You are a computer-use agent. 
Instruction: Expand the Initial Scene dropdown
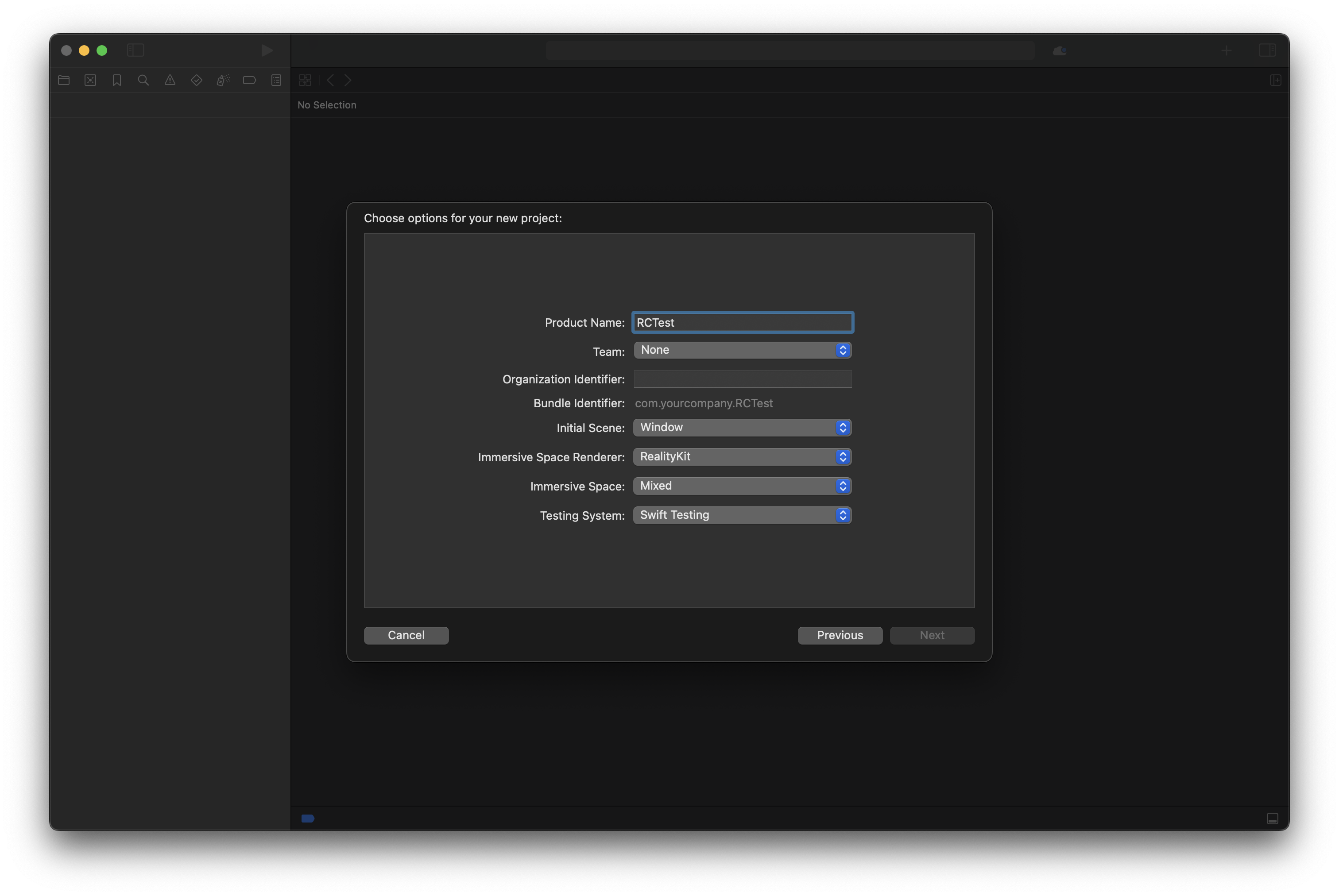(x=742, y=428)
